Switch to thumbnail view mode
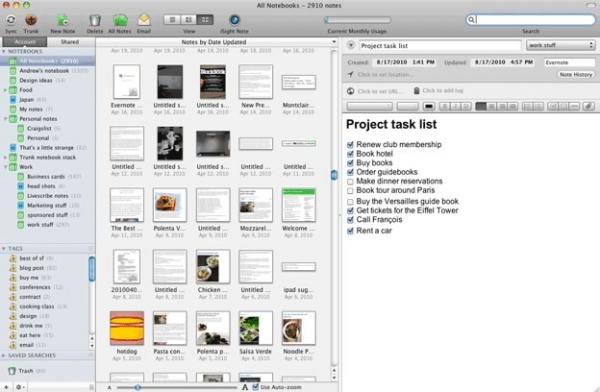This screenshot has width=600, height=392. [x=205, y=20]
